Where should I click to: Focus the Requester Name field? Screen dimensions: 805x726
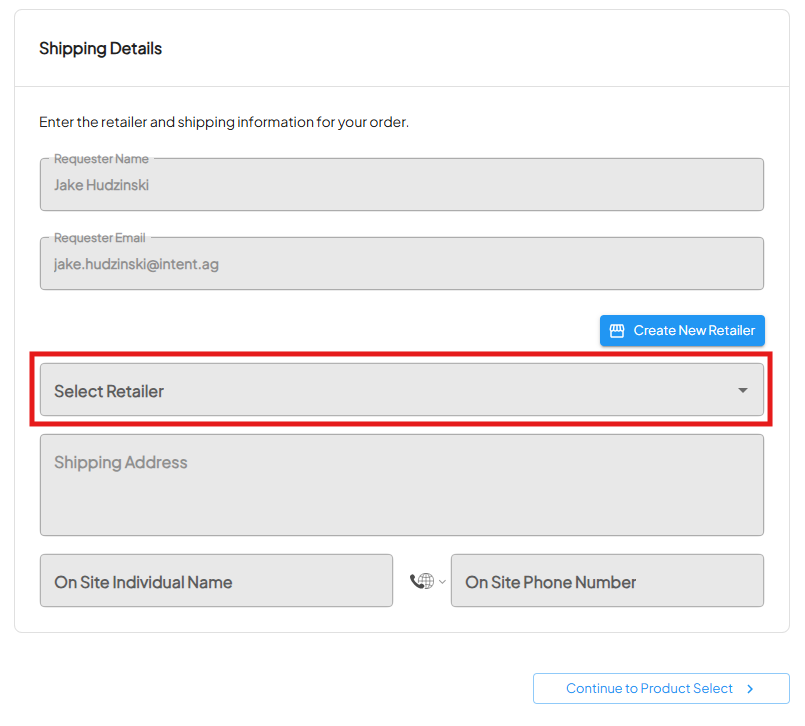point(401,186)
